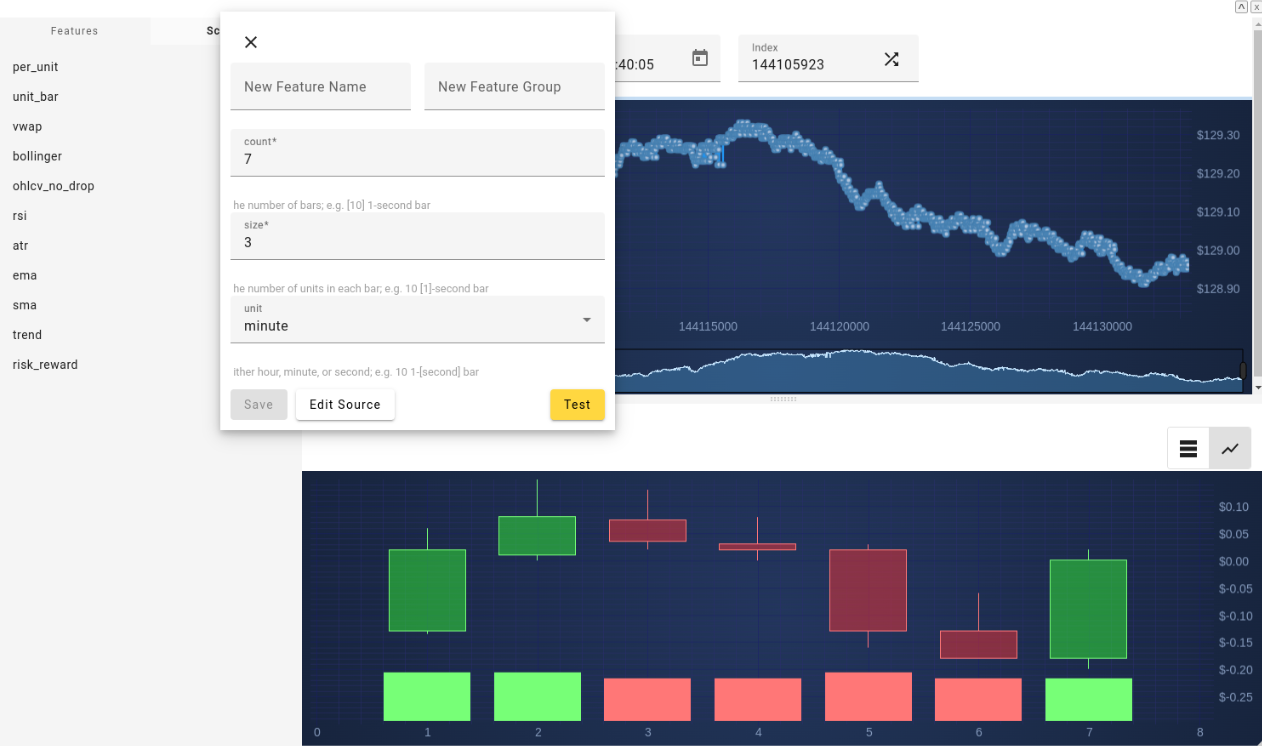Click the random index shuffle icon
This screenshot has width=1262, height=746.
(892, 59)
